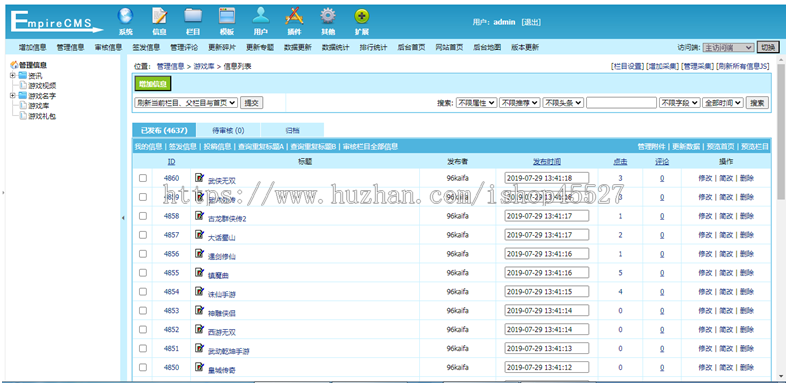This screenshot has height=385, width=788.
Task: Open the 访问端 主访问端 dropdown
Action: [728, 47]
